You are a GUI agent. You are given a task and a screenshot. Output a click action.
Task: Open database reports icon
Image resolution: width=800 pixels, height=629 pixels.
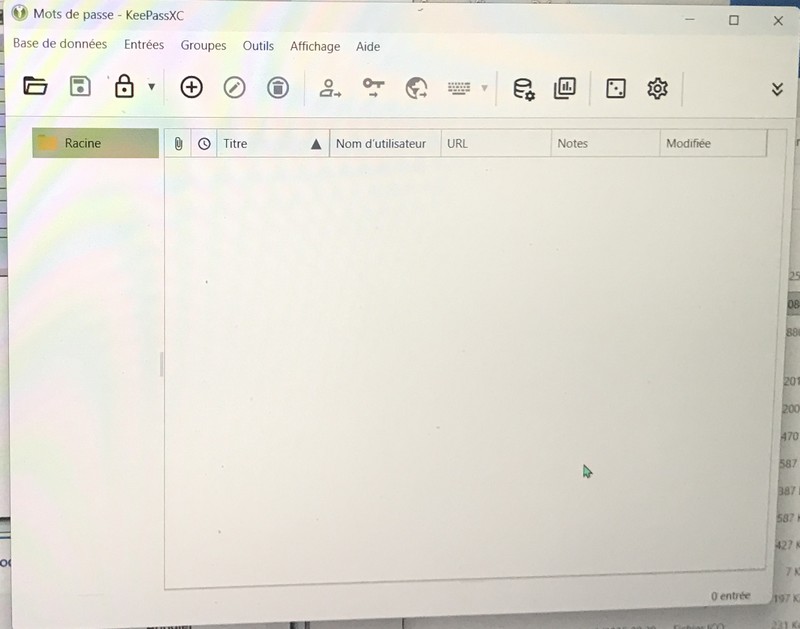tap(565, 89)
